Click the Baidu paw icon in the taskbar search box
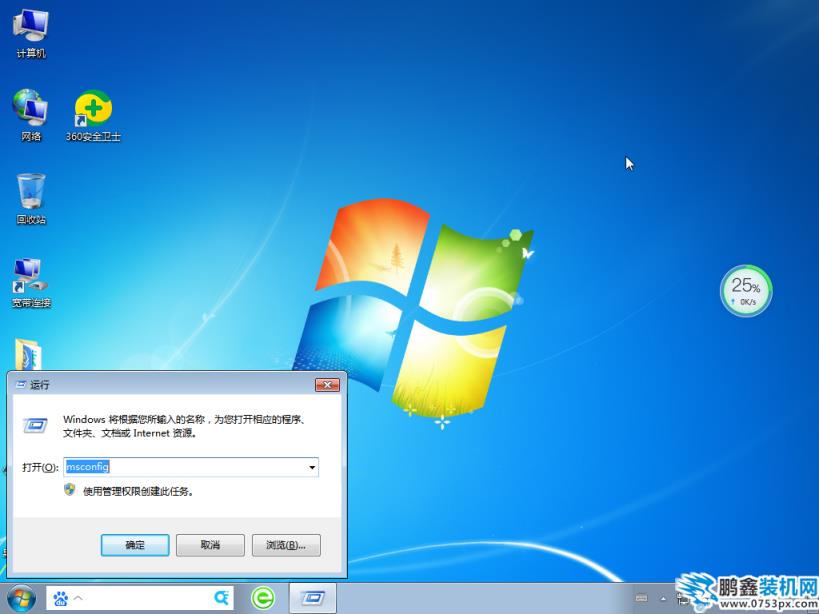Screen dimensions: 819x614 click(61, 598)
